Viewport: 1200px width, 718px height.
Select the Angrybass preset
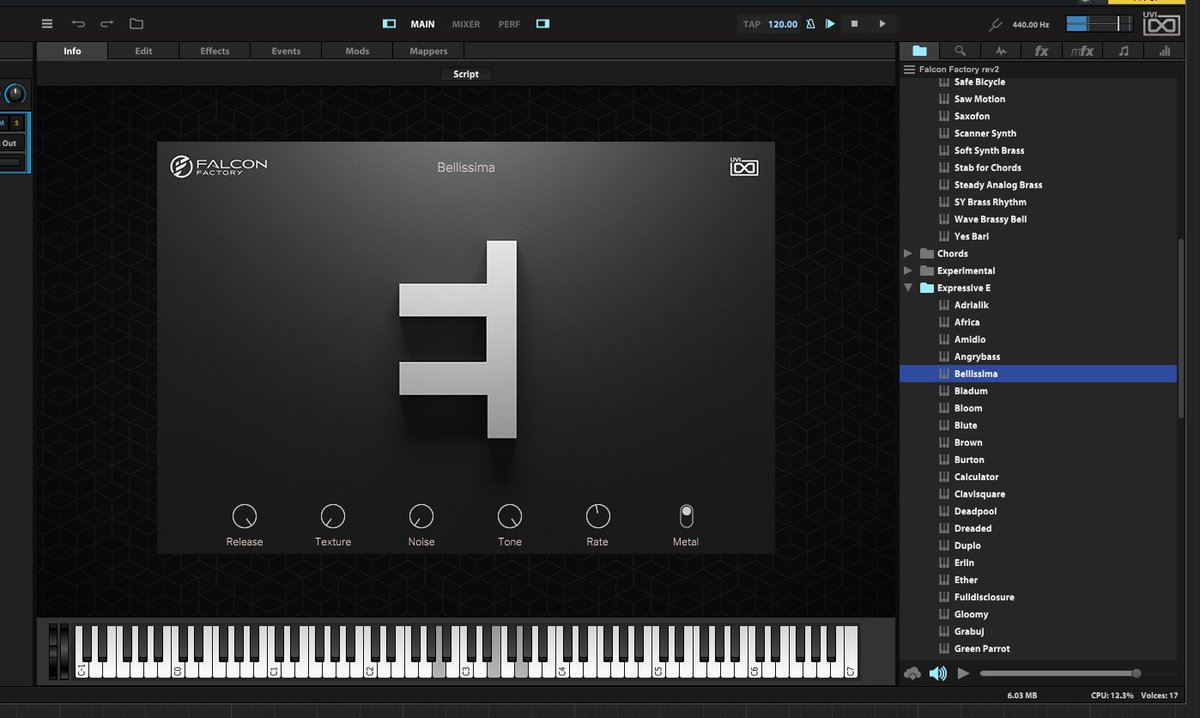tap(1038, 357)
